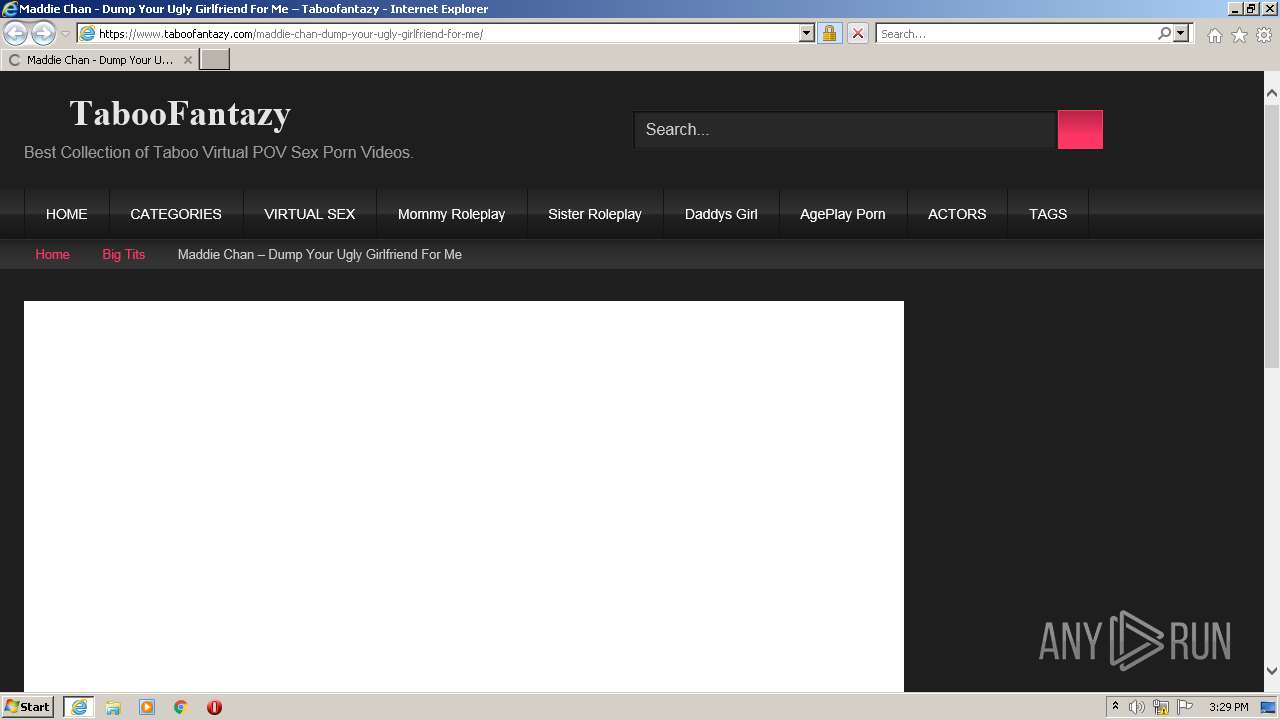This screenshot has height=720, width=1280.
Task: Go to the browser Home icon
Action: [1214, 35]
